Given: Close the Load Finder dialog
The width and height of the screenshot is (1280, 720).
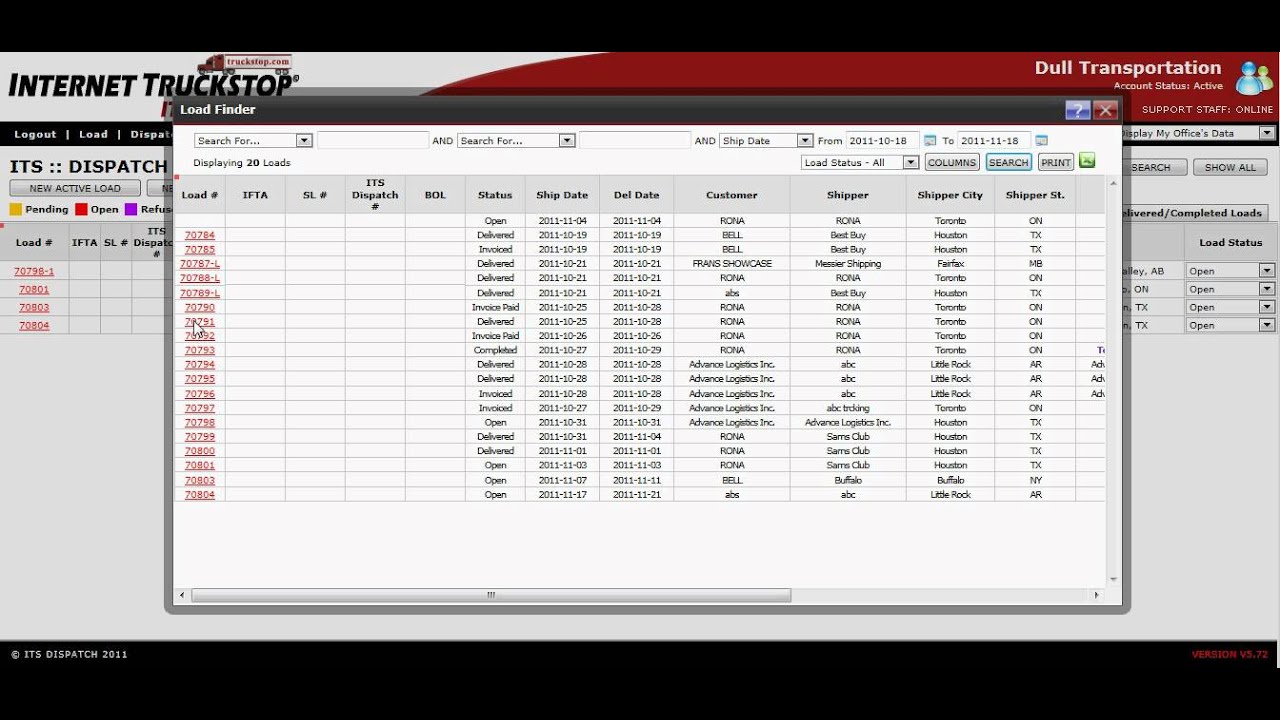Looking at the screenshot, I should 1105,110.
